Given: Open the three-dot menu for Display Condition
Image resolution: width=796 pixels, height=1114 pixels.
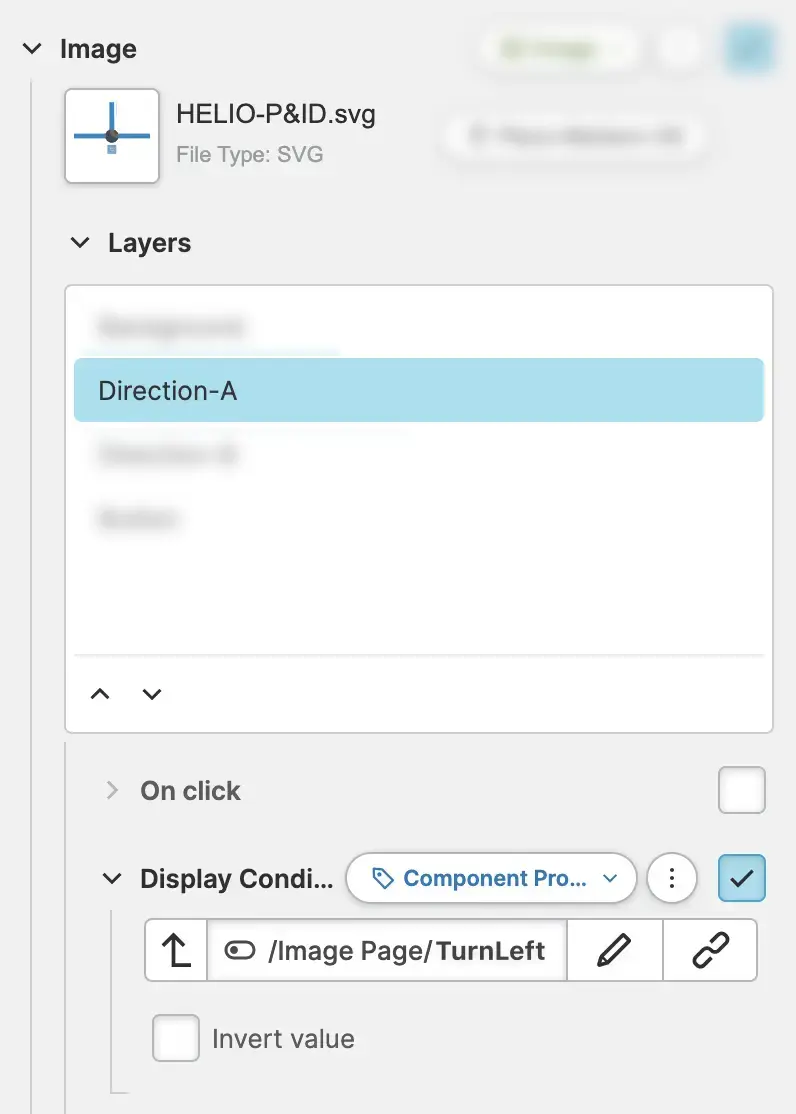Looking at the screenshot, I should (x=672, y=879).
